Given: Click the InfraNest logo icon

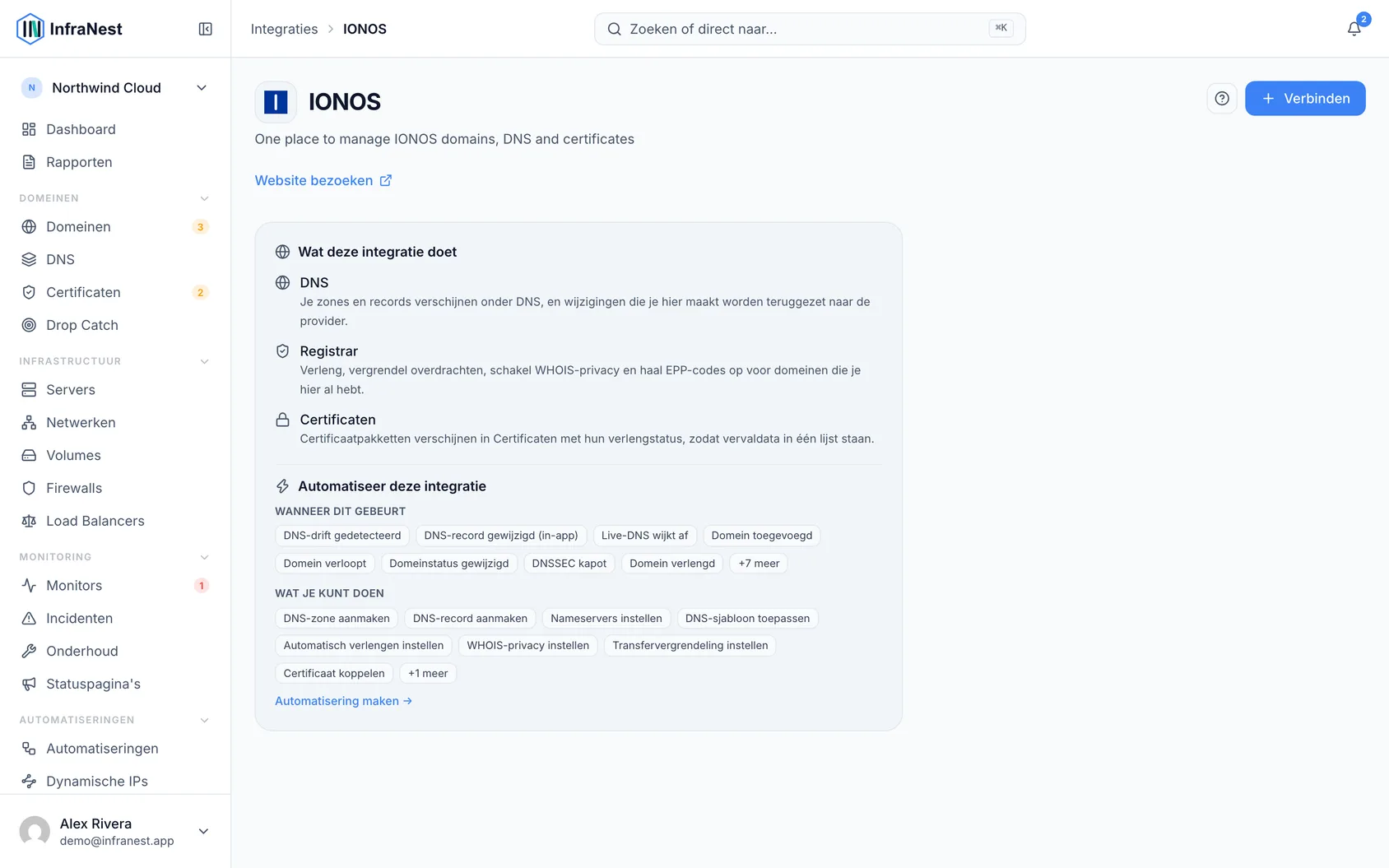Looking at the screenshot, I should tap(30, 29).
